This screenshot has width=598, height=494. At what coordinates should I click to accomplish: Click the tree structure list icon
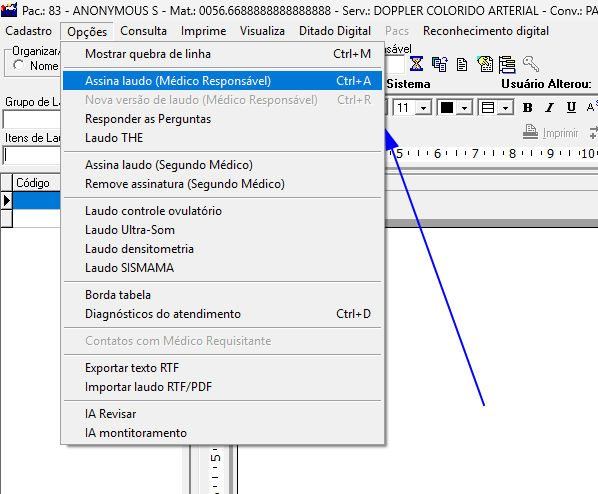(x=508, y=64)
